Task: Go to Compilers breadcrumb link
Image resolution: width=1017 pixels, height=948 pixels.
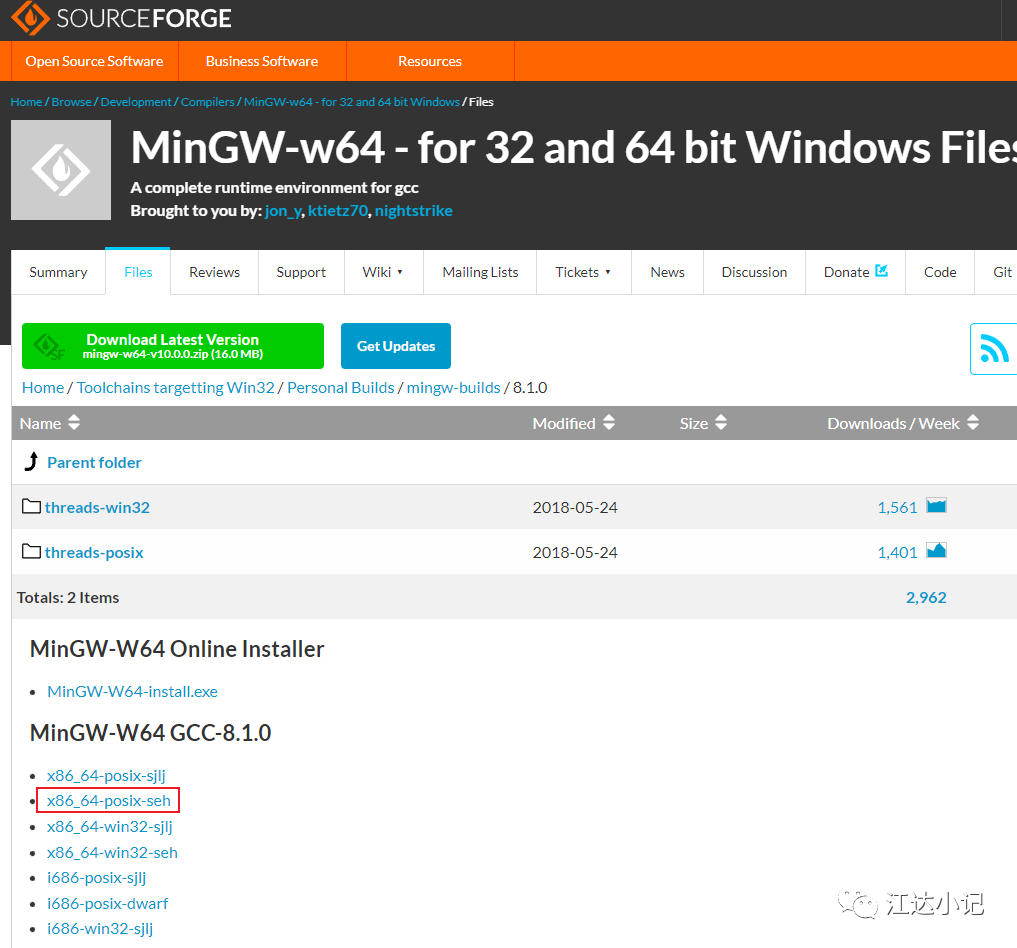Action: 208,102
